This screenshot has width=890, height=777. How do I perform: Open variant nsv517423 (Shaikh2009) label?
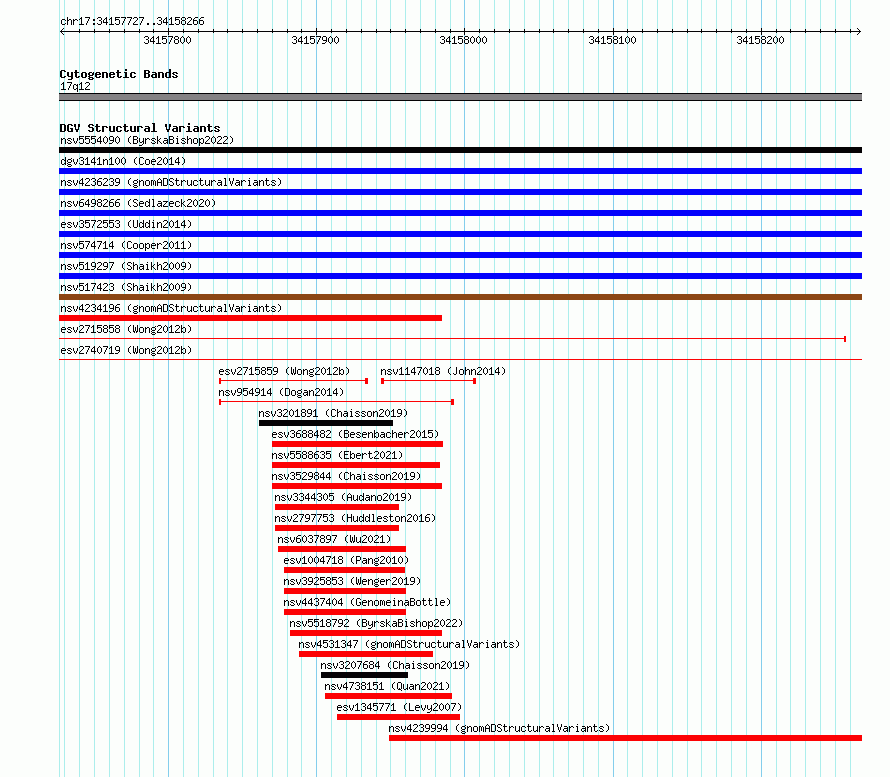pos(126,287)
